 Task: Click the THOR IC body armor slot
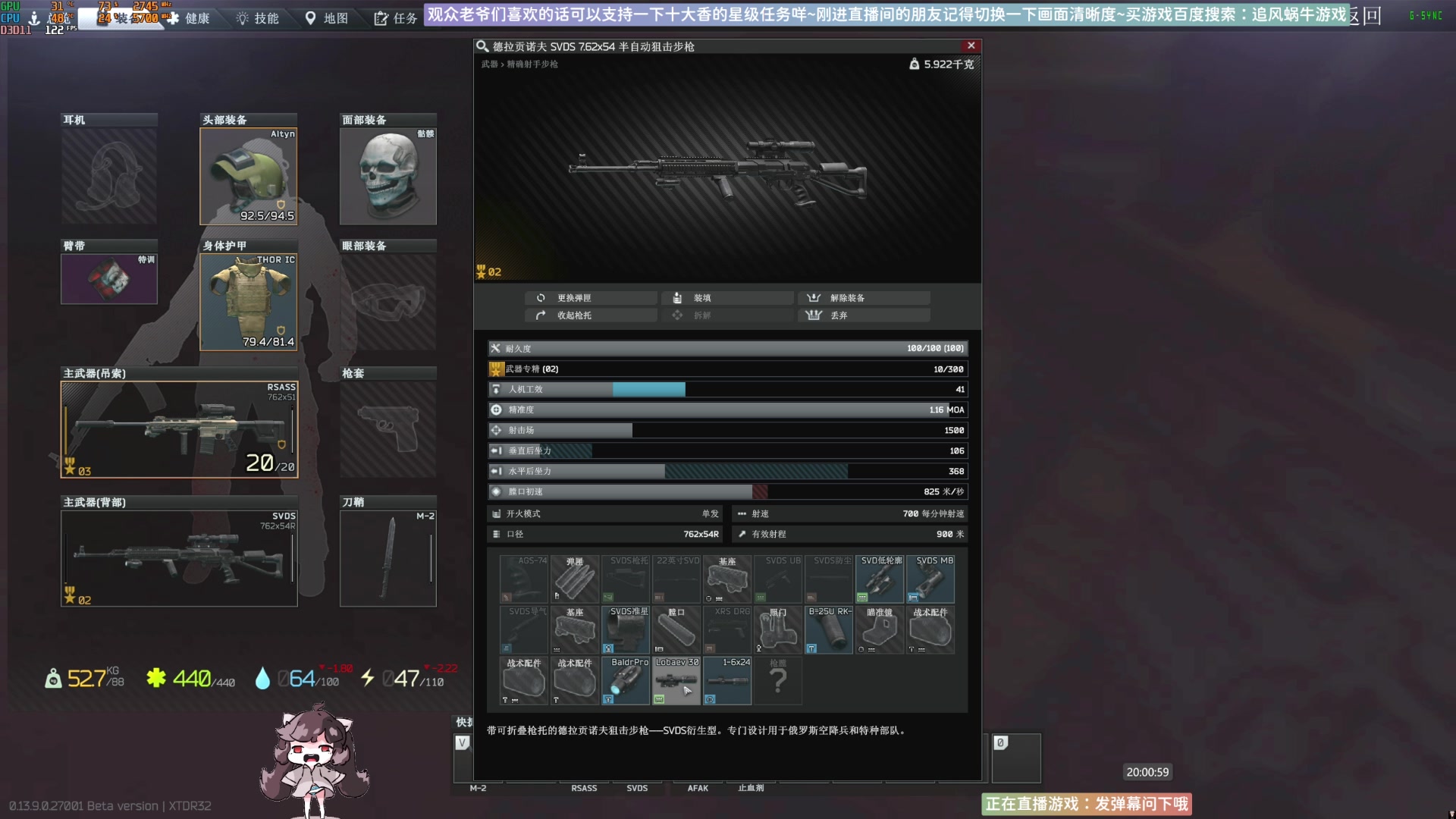pyautogui.click(x=248, y=302)
